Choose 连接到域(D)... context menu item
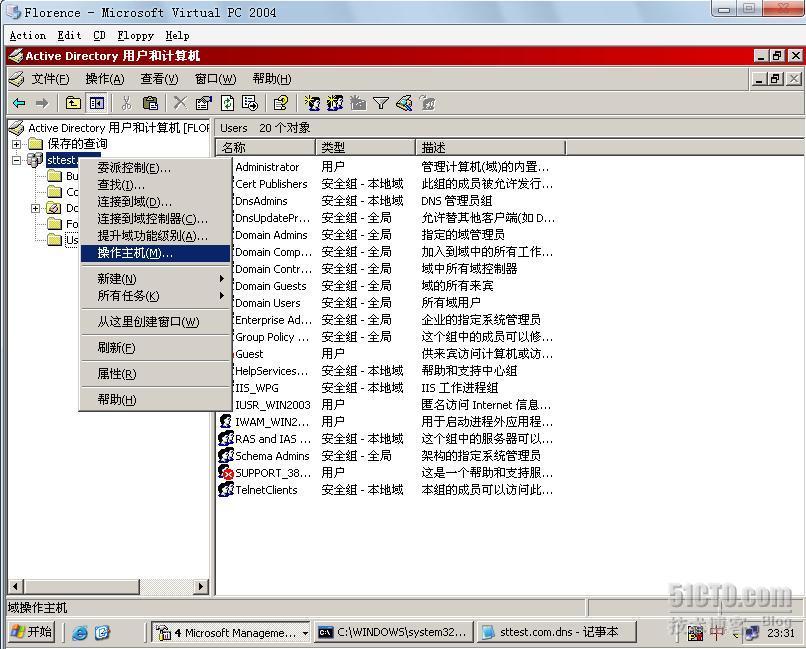806x649 pixels. point(155,201)
